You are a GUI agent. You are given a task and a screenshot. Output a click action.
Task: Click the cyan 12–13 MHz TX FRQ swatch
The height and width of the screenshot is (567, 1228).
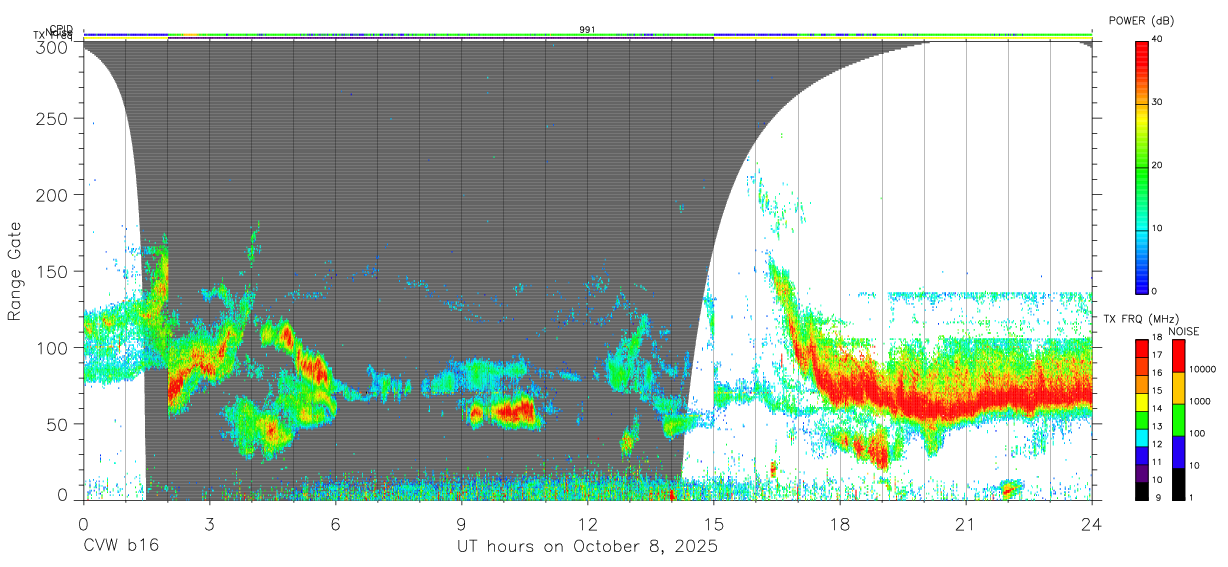(x=1142, y=437)
